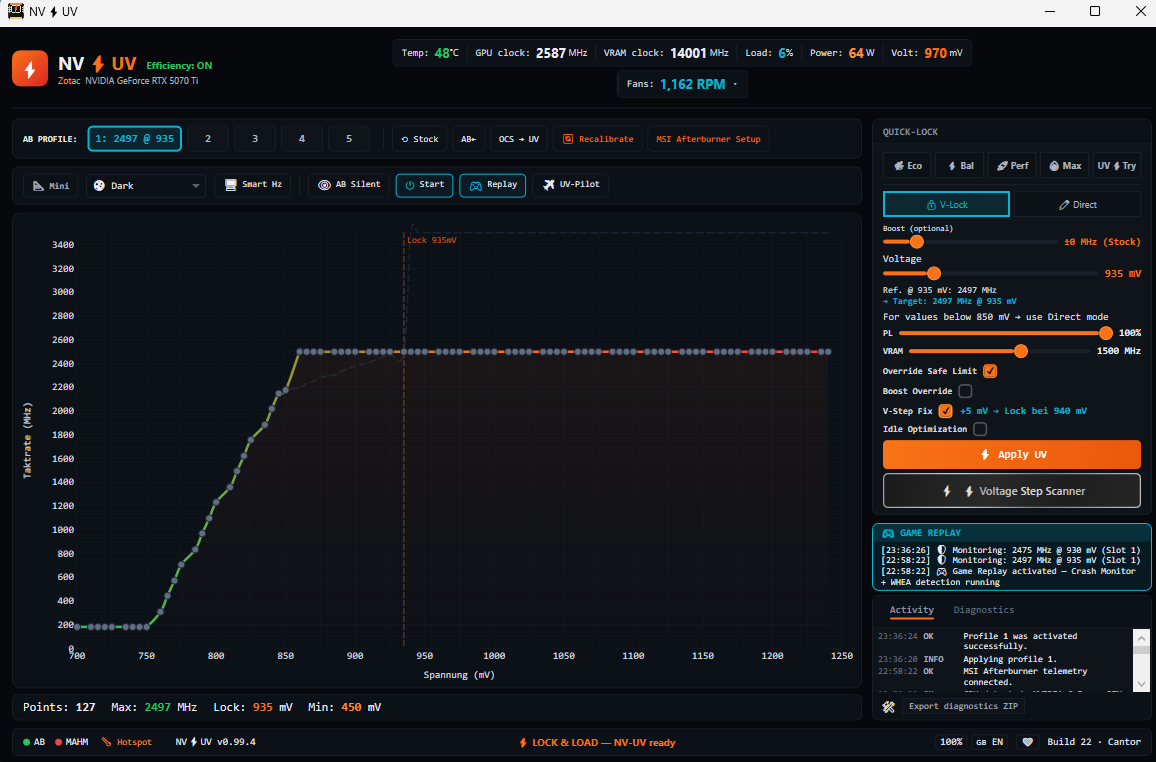The image size is (1156, 762).
Task: Click the 'Points: 127' stat
Action: click(x=59, y=707)
